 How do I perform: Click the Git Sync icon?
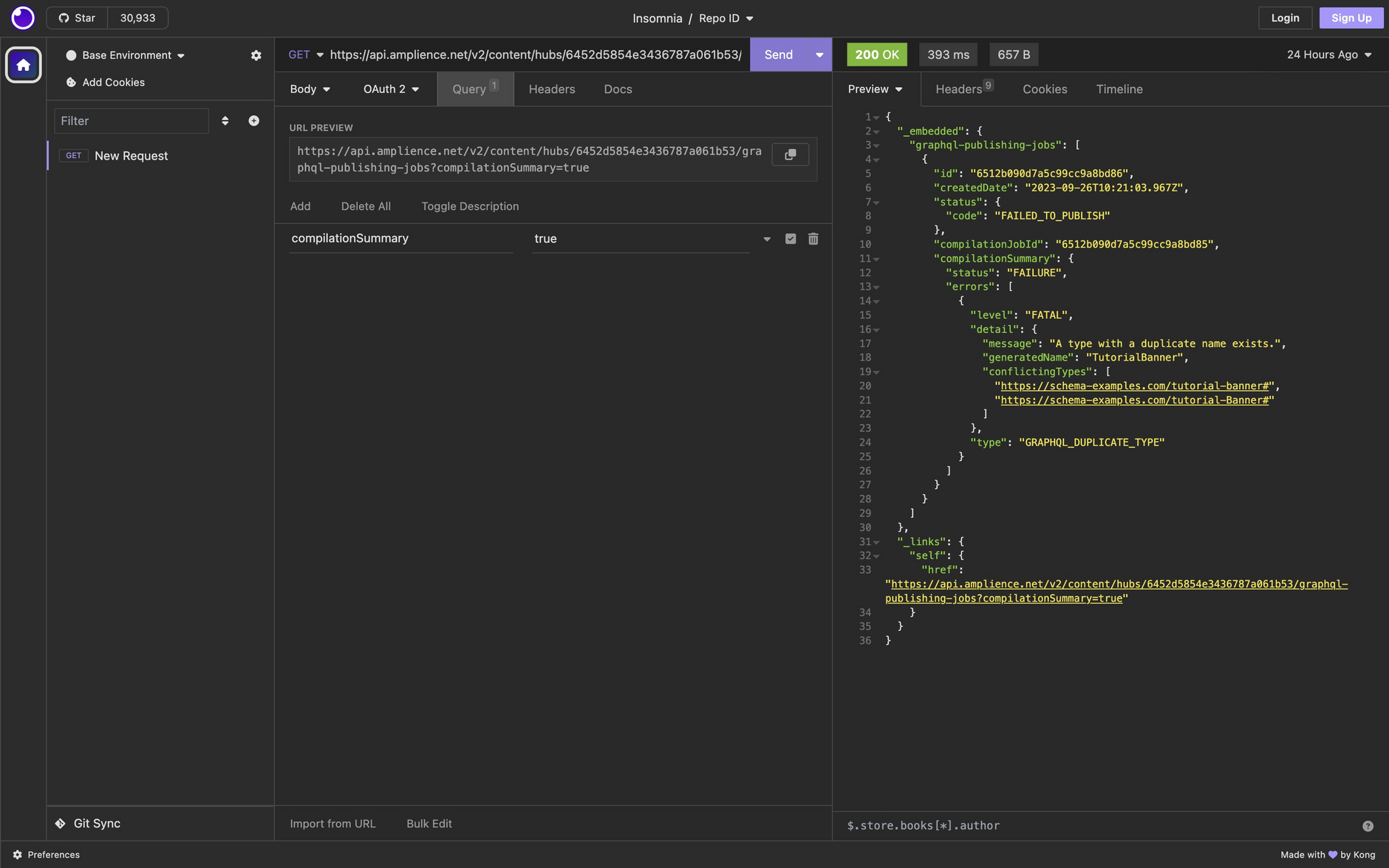point(61,823)
